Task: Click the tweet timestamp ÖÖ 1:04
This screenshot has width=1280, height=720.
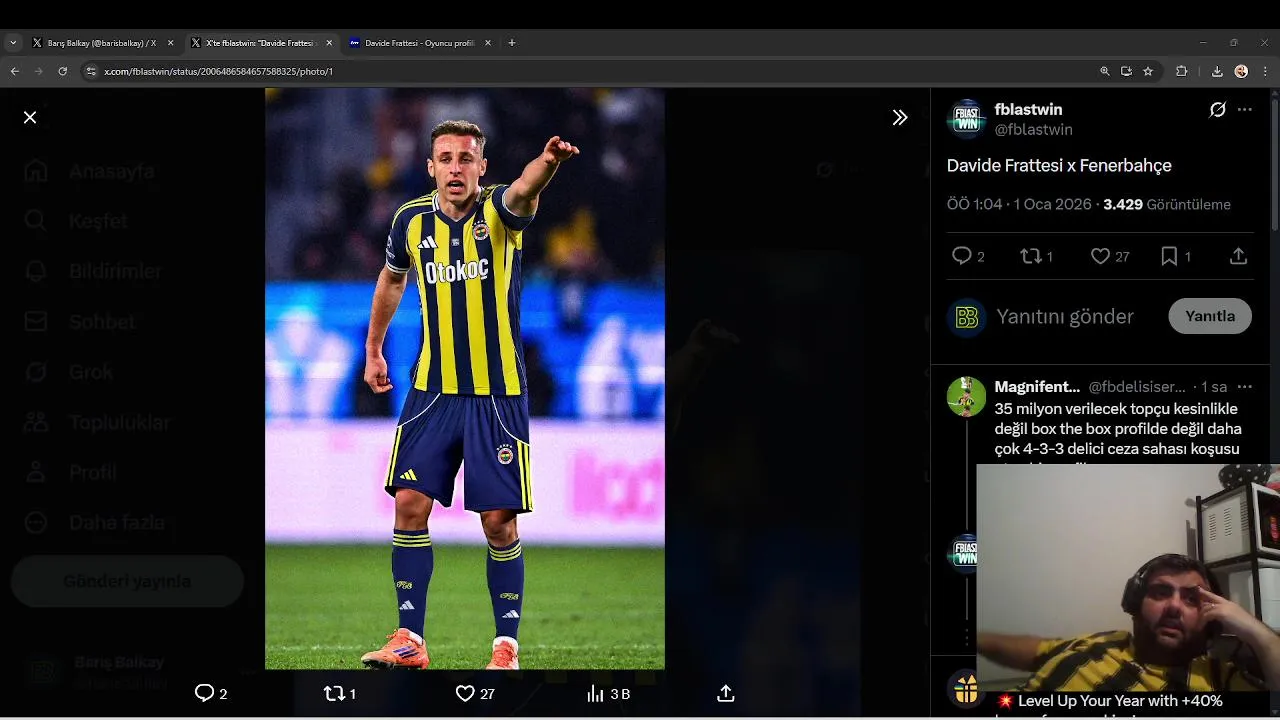Action: [974, 204]
